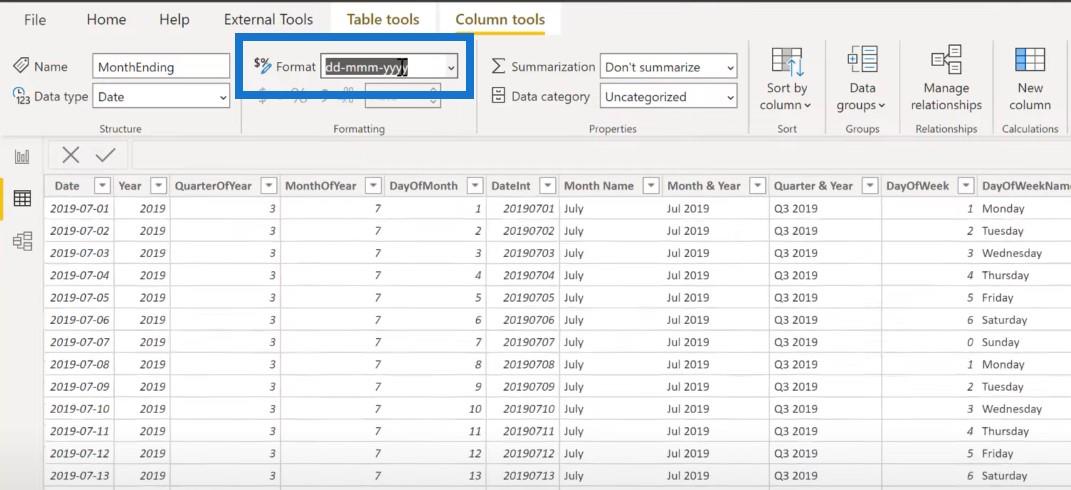This screenshot has height=490, width=1071.
Task: Select the DayOfWeekName column header
Action: point(1026,186)
